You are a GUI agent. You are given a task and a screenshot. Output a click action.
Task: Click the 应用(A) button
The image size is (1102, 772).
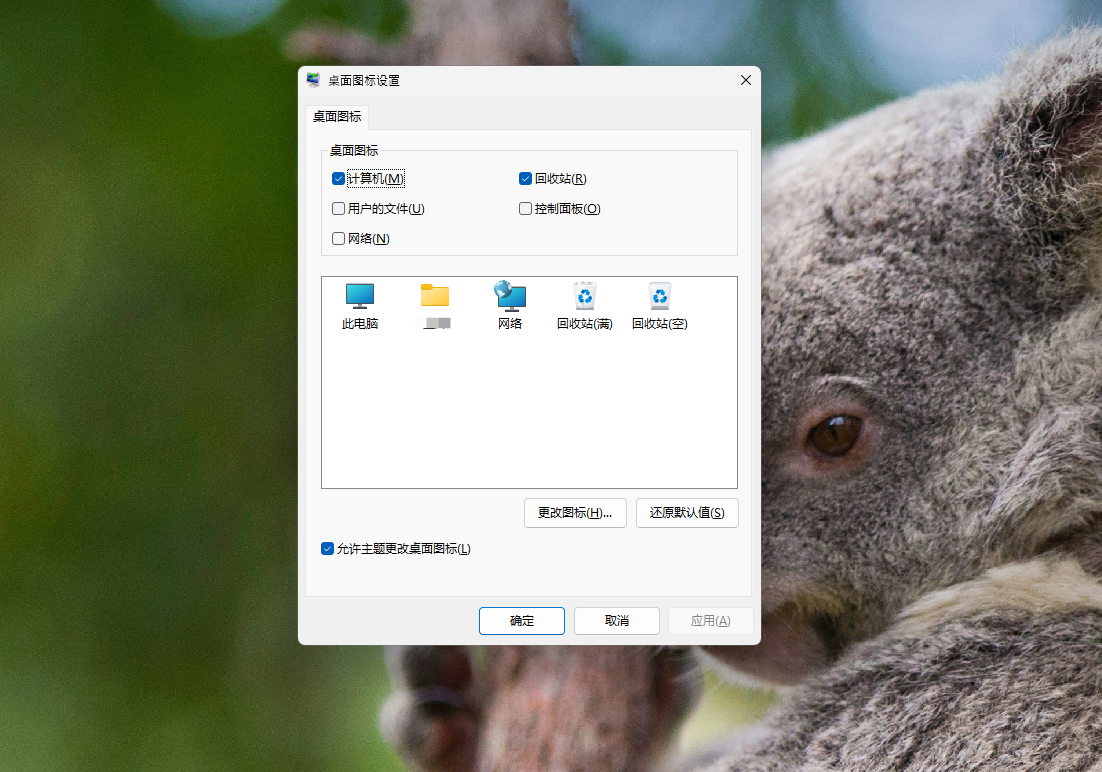(x=710, y=621)
